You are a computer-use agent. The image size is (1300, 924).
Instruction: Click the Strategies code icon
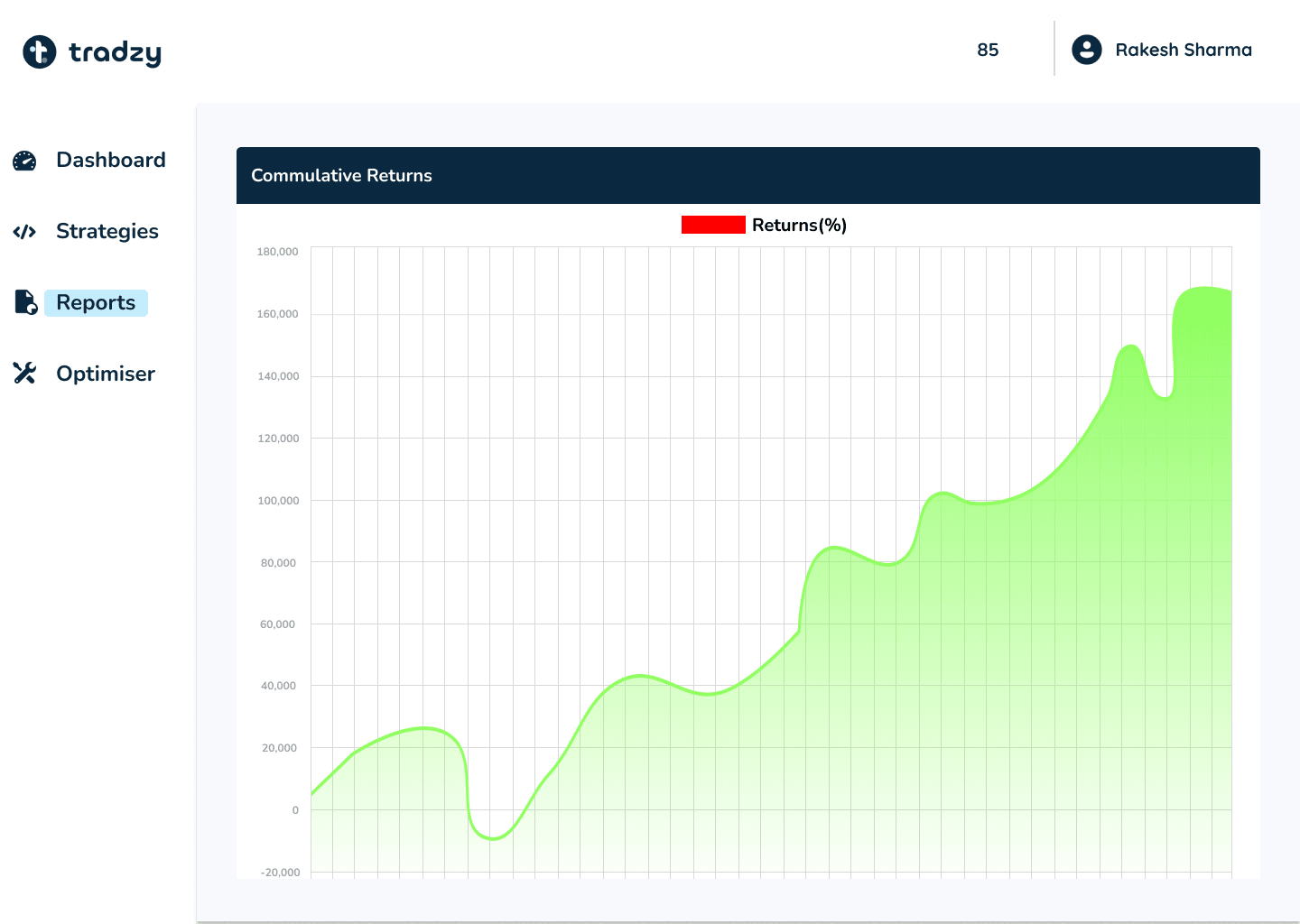pyautogui.click(x=24, y=232)
